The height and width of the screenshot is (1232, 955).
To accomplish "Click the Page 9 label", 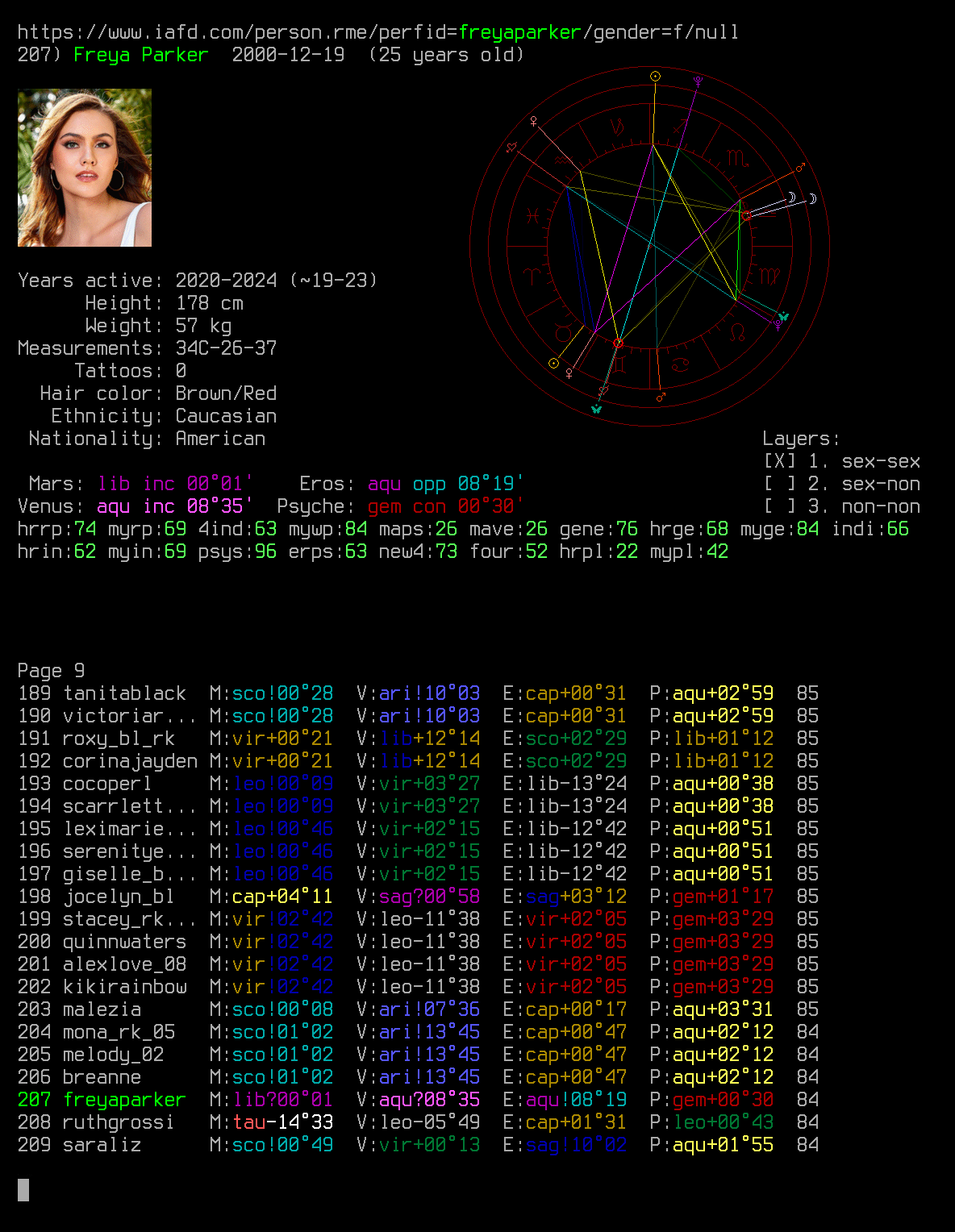I will [x=51, y=671].
